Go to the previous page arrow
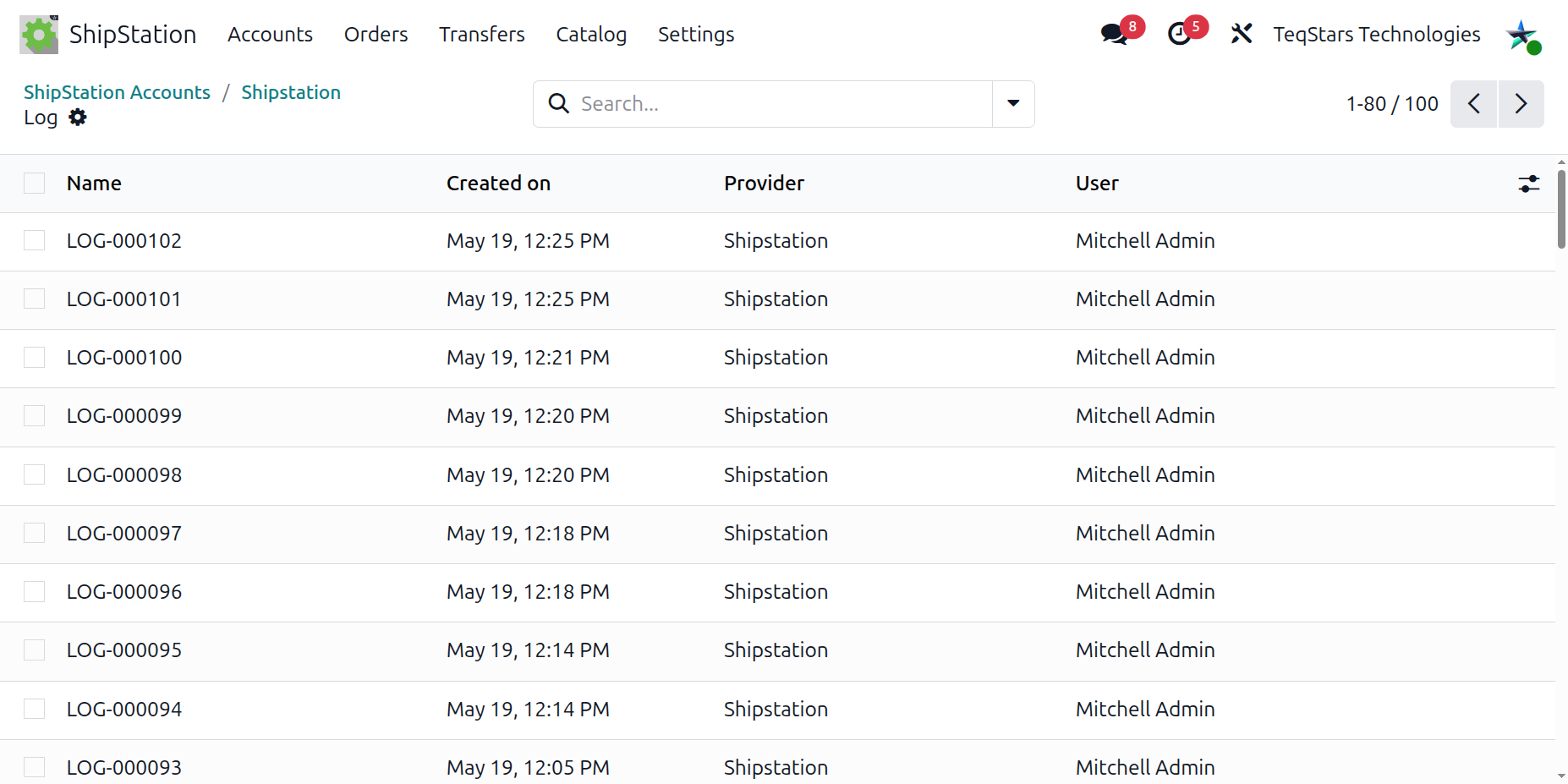 pyautogui.click(x=1474, y=104)
